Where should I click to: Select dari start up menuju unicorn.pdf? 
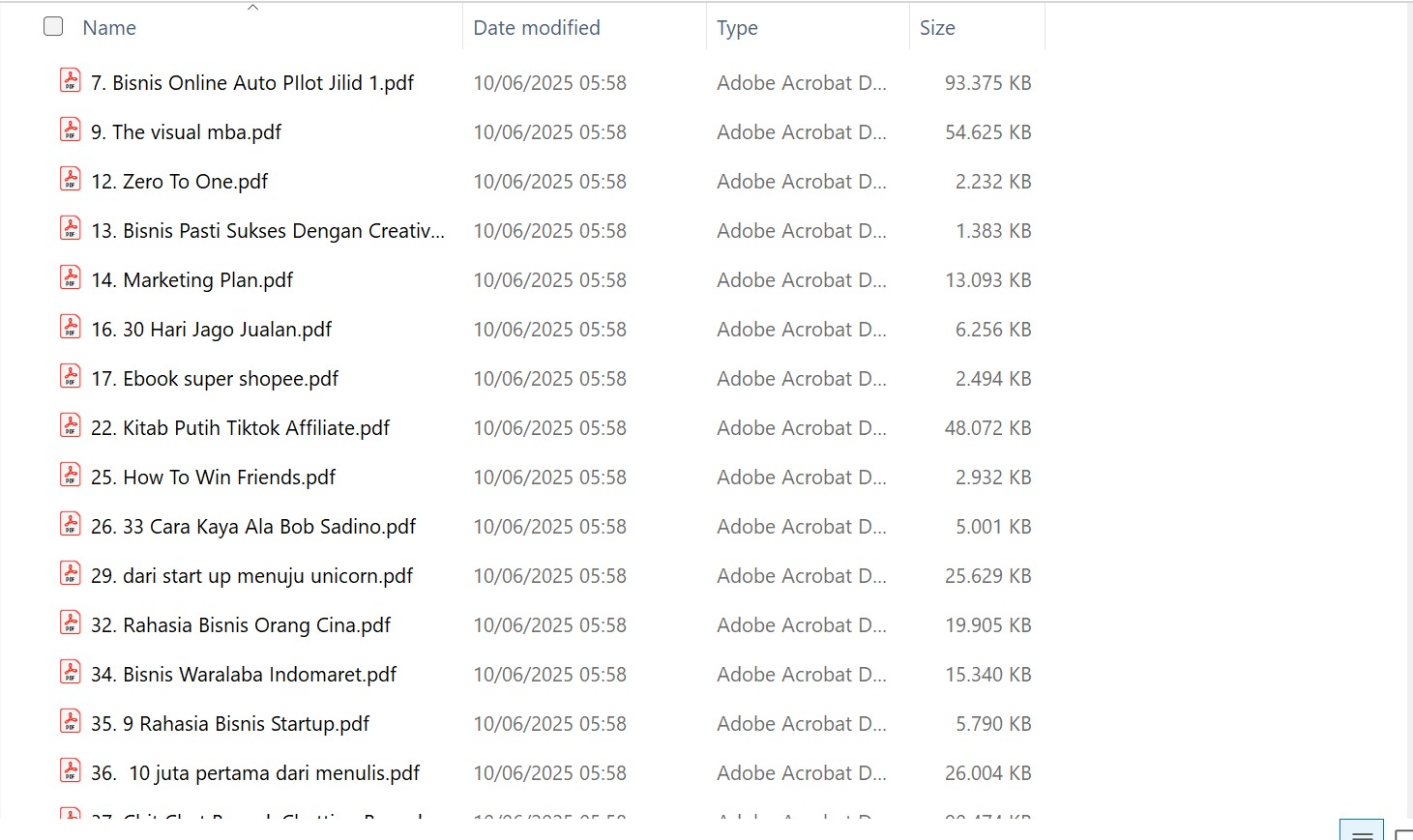[252, 576]
